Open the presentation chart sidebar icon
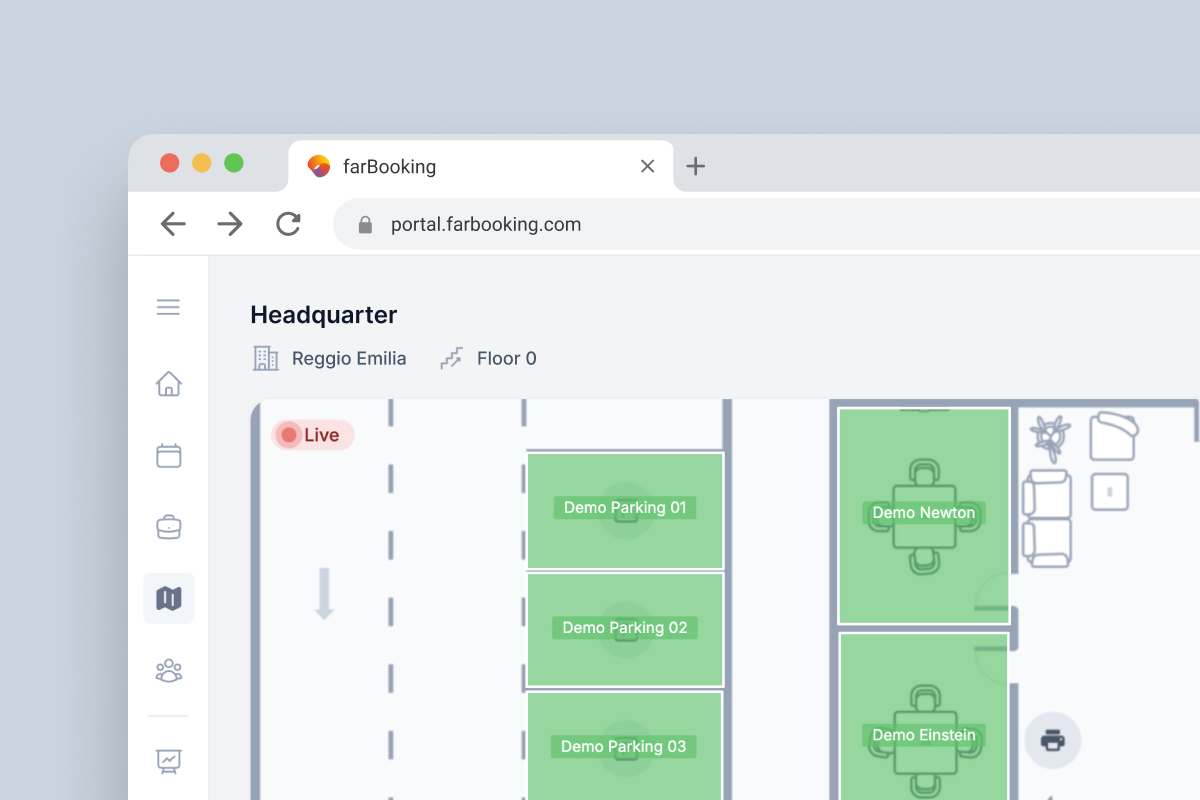 [168, 761]
